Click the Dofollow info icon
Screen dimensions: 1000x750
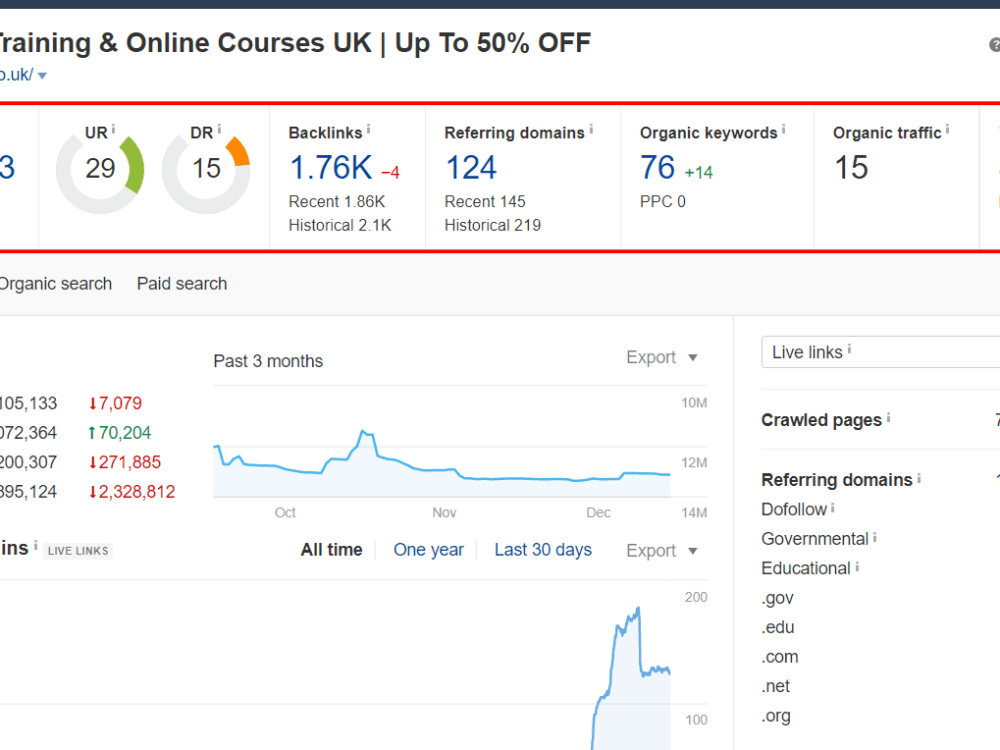pyautogui.click(x=833, y=507)
